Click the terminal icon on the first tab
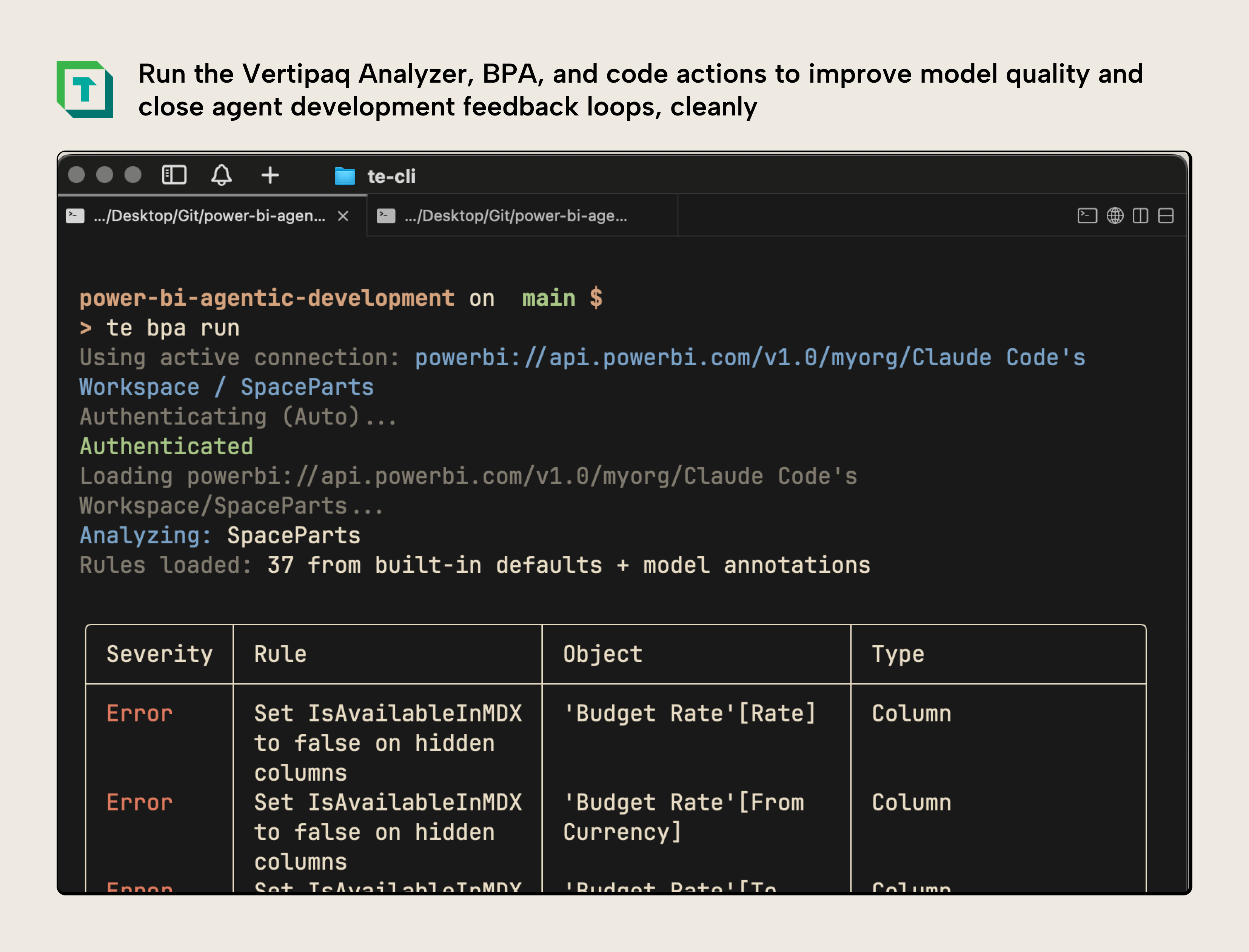Screen dimensions: 1249x952 click(x=74, y=215)
